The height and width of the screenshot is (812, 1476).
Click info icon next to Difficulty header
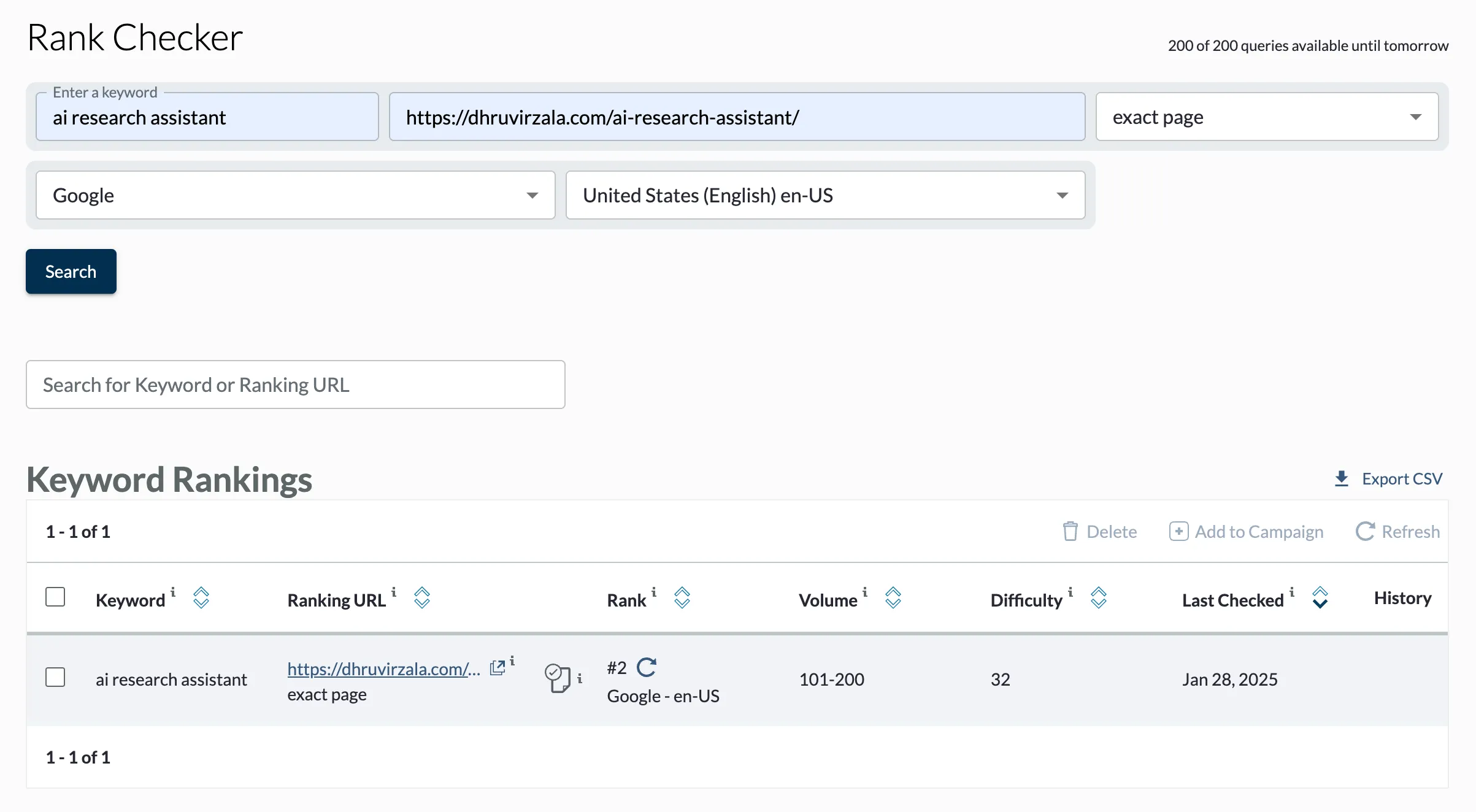point(1070,592)
